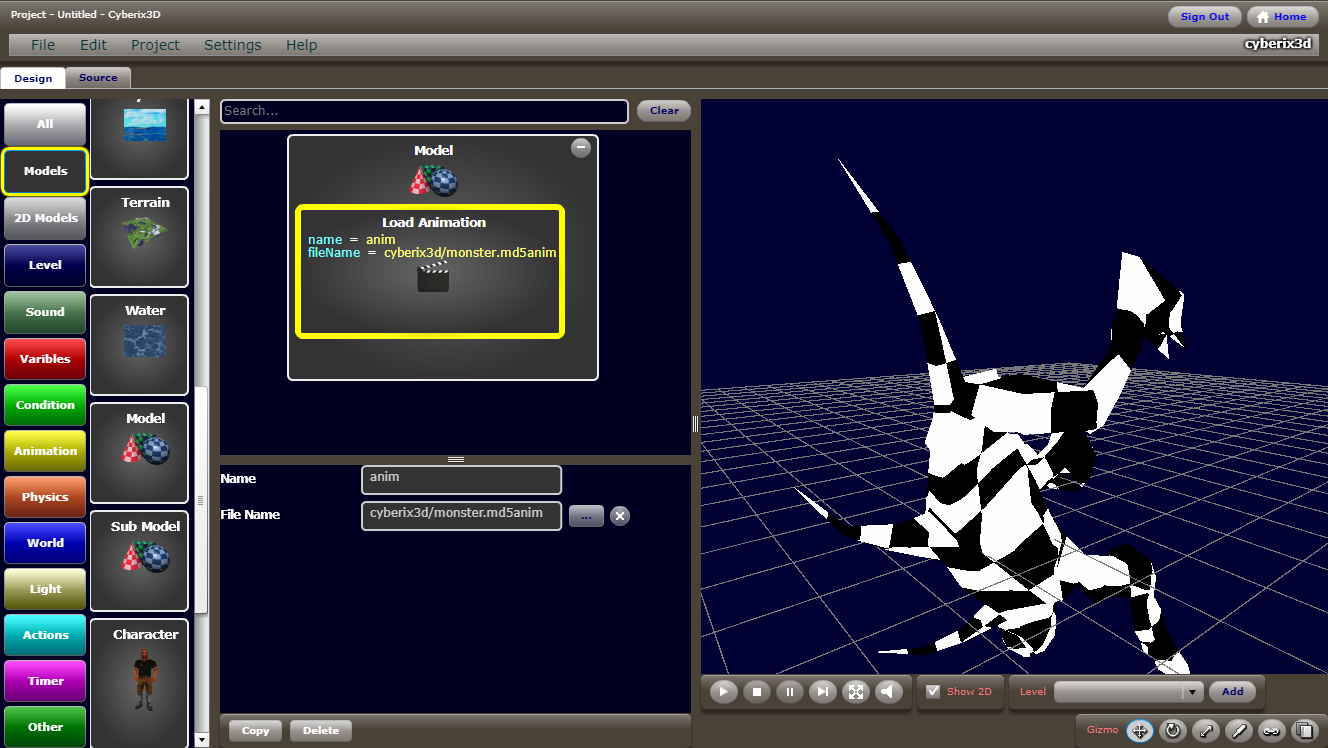This screenshot has width=1328, height=748.
Task: Mute the preview sound
Action: pyautogui.click(x=888, y=691)
